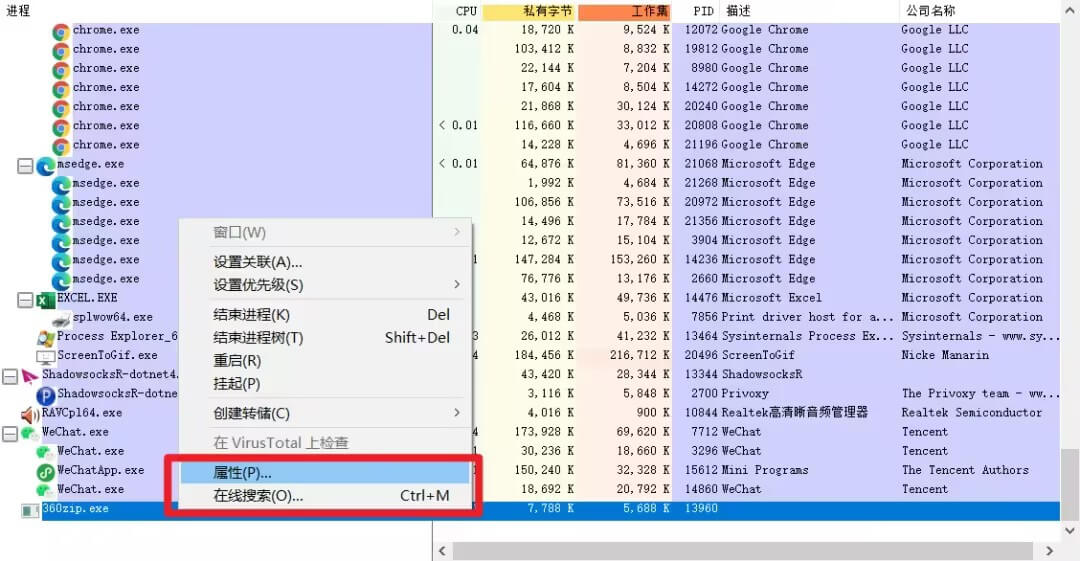
Task: Click the Process Explorer magnifier icon
Action: 45,337
